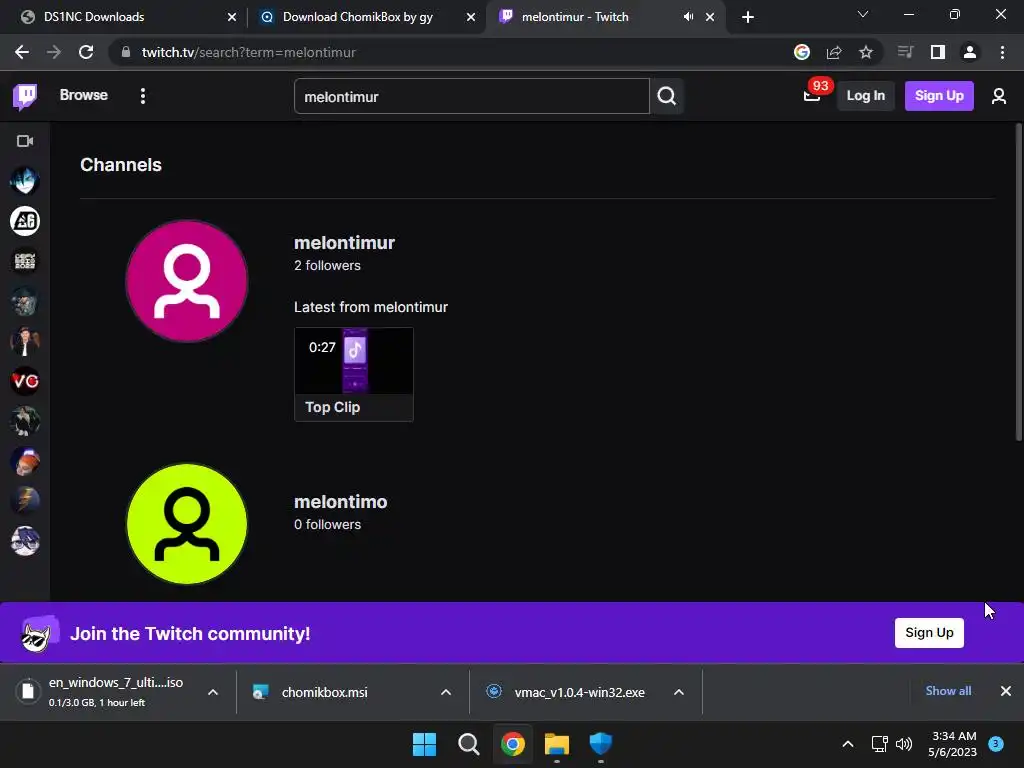This screenshot has width=1024, height=768.
Task: View site info via the lock icon
Action: point(126,52)
